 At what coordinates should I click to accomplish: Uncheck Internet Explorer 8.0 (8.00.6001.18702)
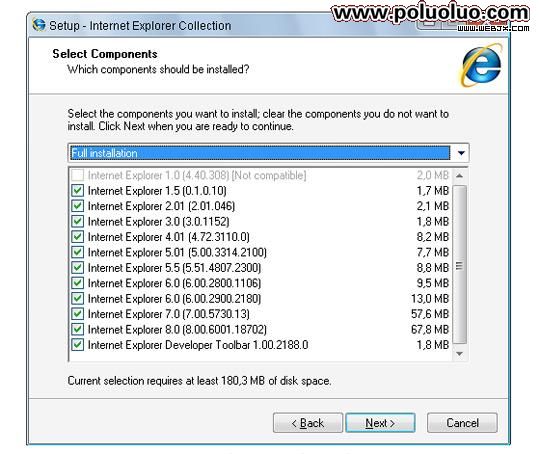77,329
